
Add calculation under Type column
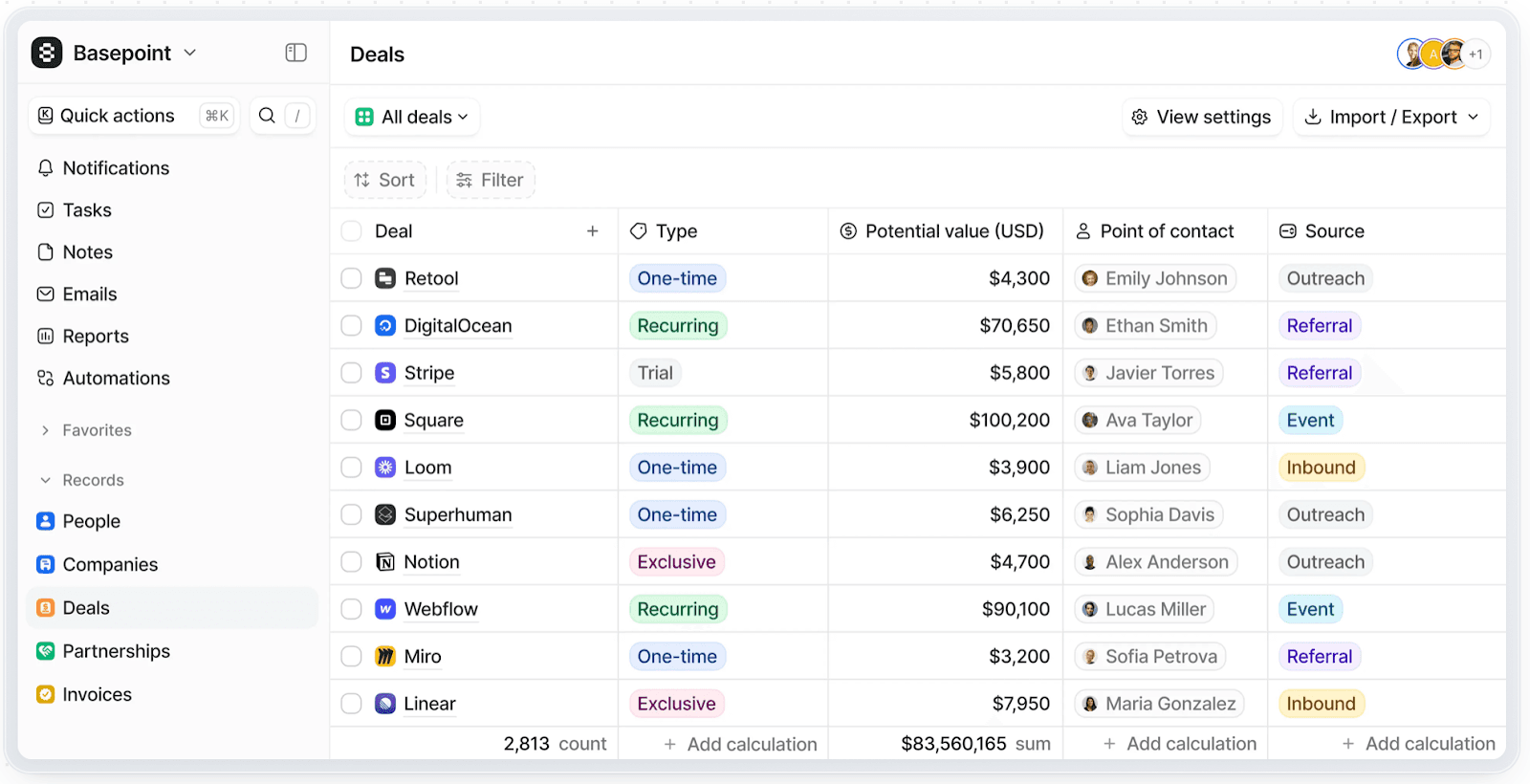coord(741,744)
